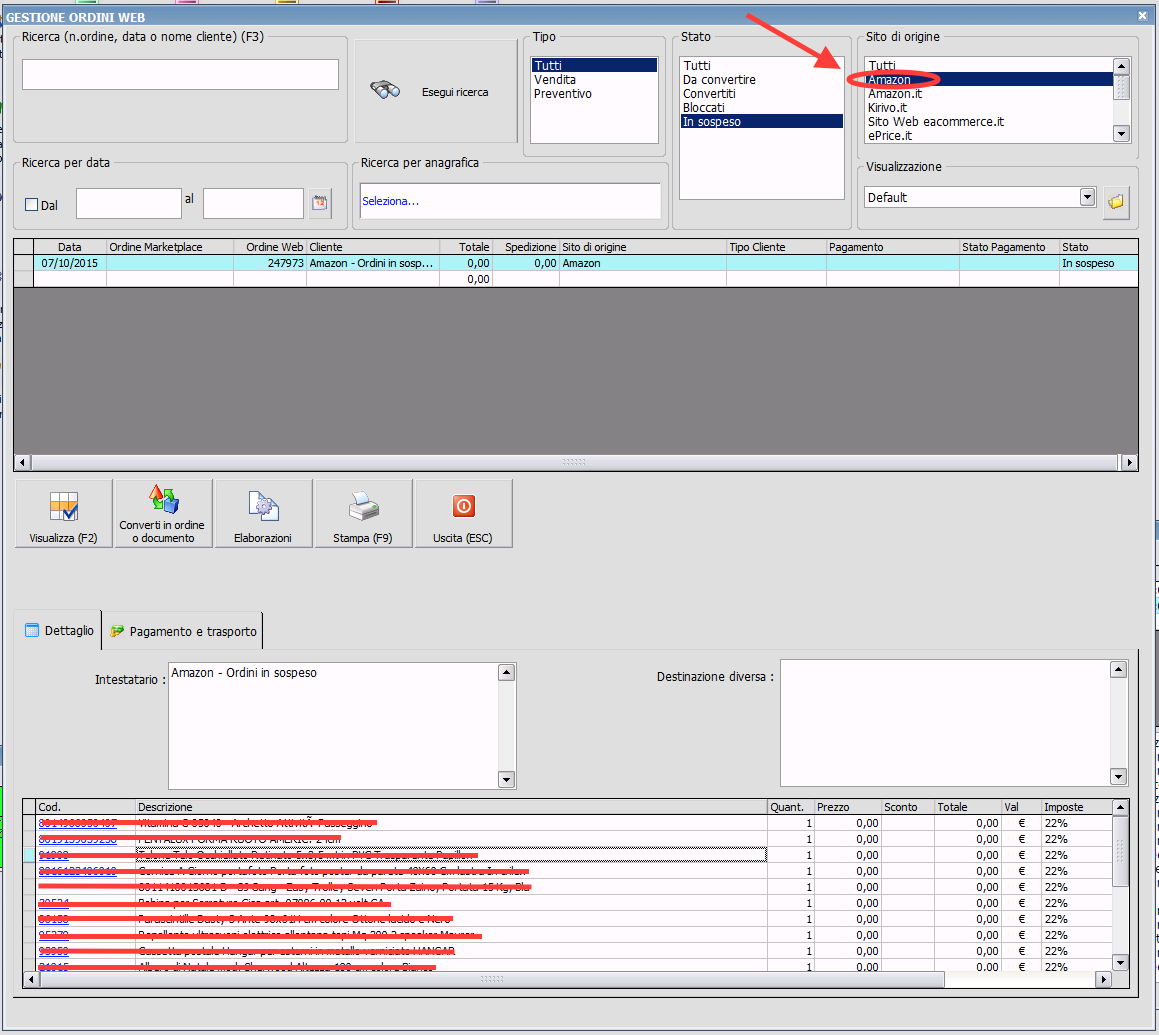1159x1035 pixels.
Task: Open the Elaborazioni gear icon button
Action: [263, 506]
